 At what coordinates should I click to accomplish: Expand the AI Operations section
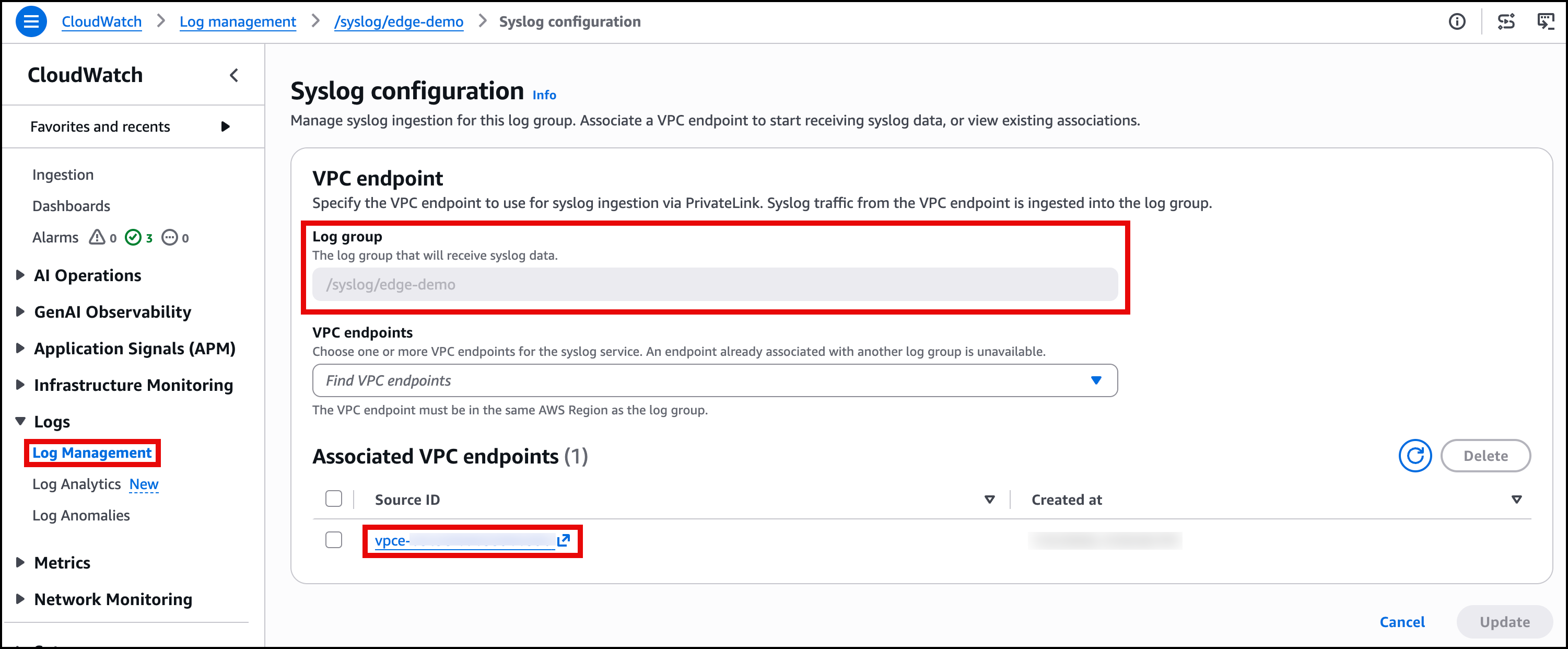point(20,275)
